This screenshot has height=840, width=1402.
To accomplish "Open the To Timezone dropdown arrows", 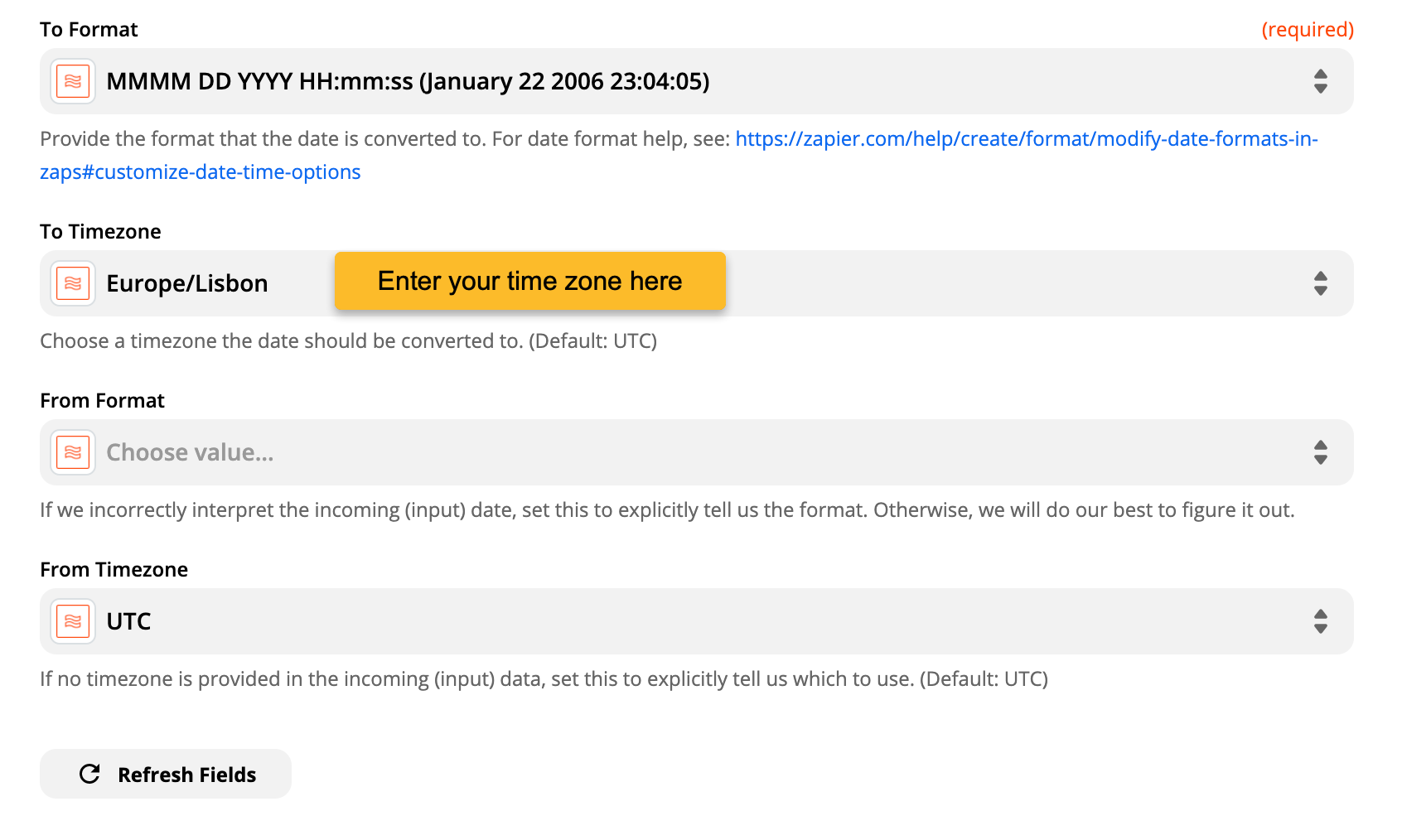I will (1320, 283).
